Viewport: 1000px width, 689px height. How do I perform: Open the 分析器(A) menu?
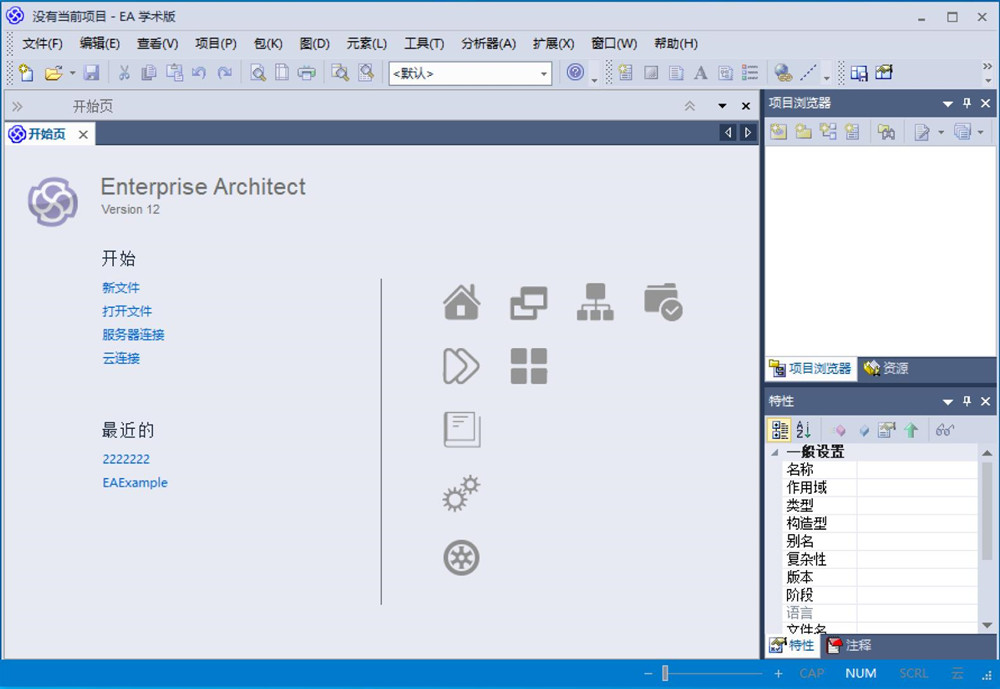(x=489, y=43)
